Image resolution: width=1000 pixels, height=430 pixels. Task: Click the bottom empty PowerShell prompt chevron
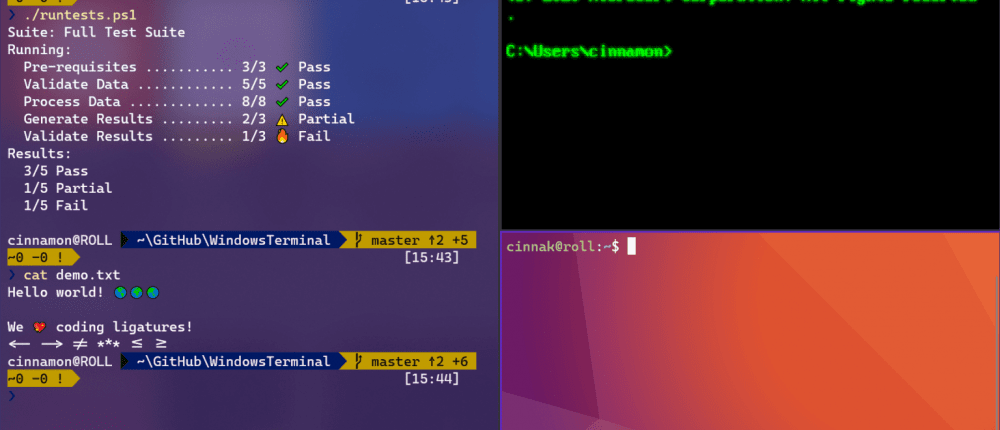(11, 396)
